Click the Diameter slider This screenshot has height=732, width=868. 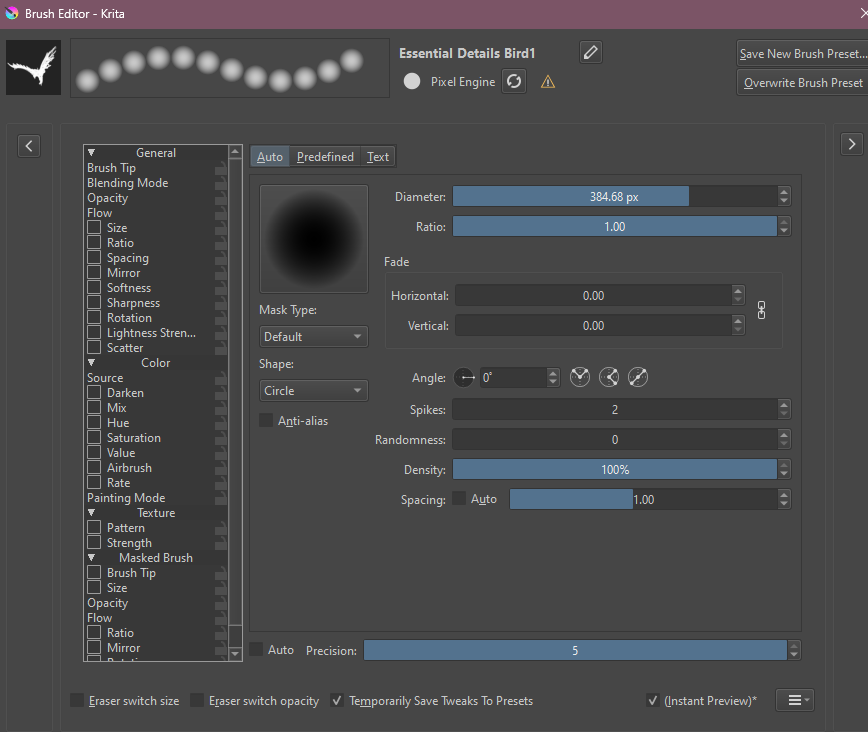pyautogui.click(x=614, y=197)
